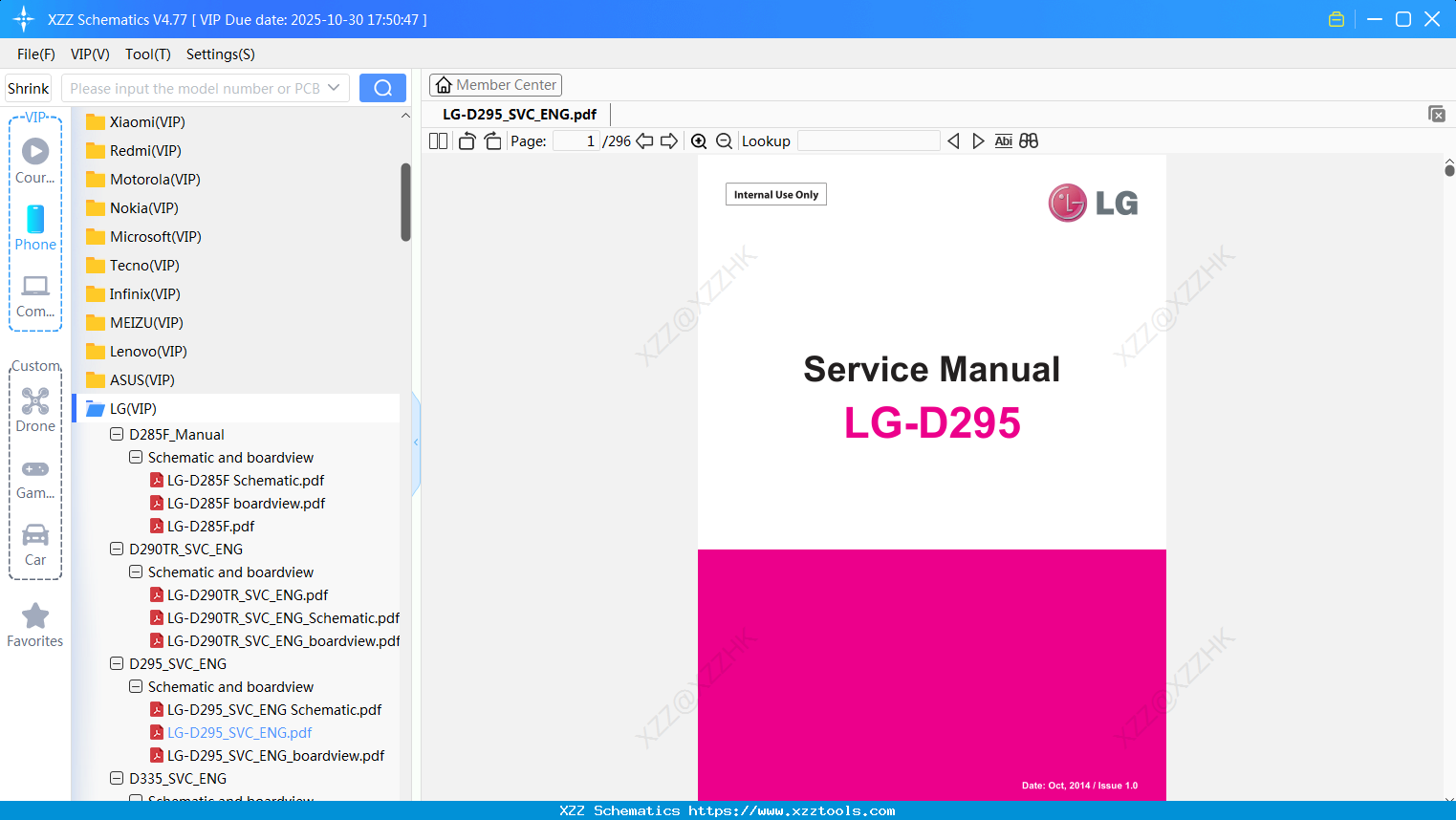Click the briefcase icon in the title bar
1456x820 pixels.
(x=1336, y=18)
